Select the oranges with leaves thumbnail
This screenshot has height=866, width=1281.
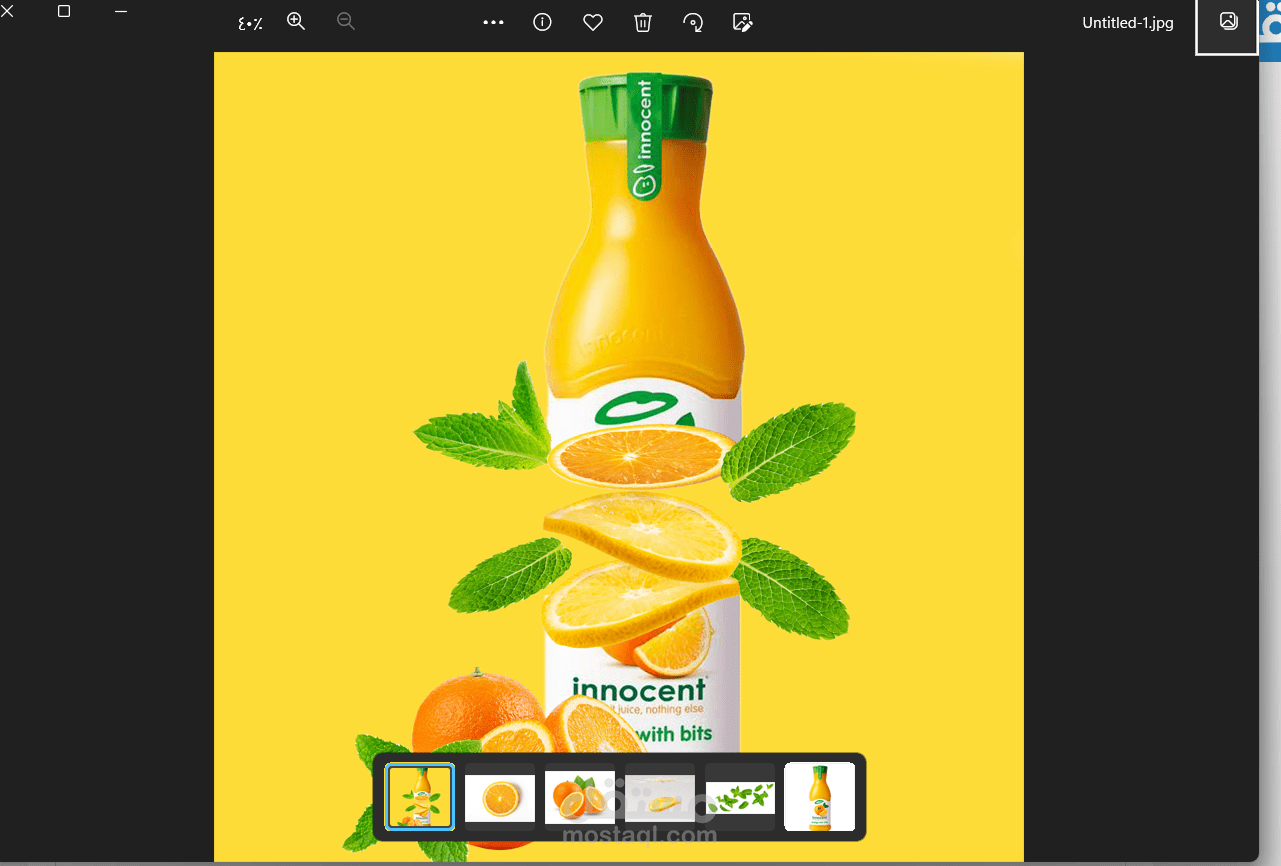[x=580, y=797]
